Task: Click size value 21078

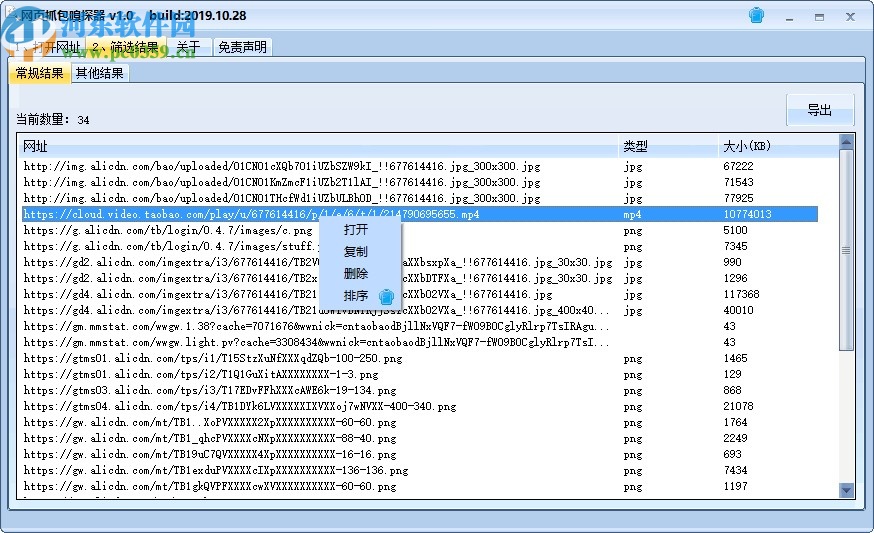Action: [738, 406]
